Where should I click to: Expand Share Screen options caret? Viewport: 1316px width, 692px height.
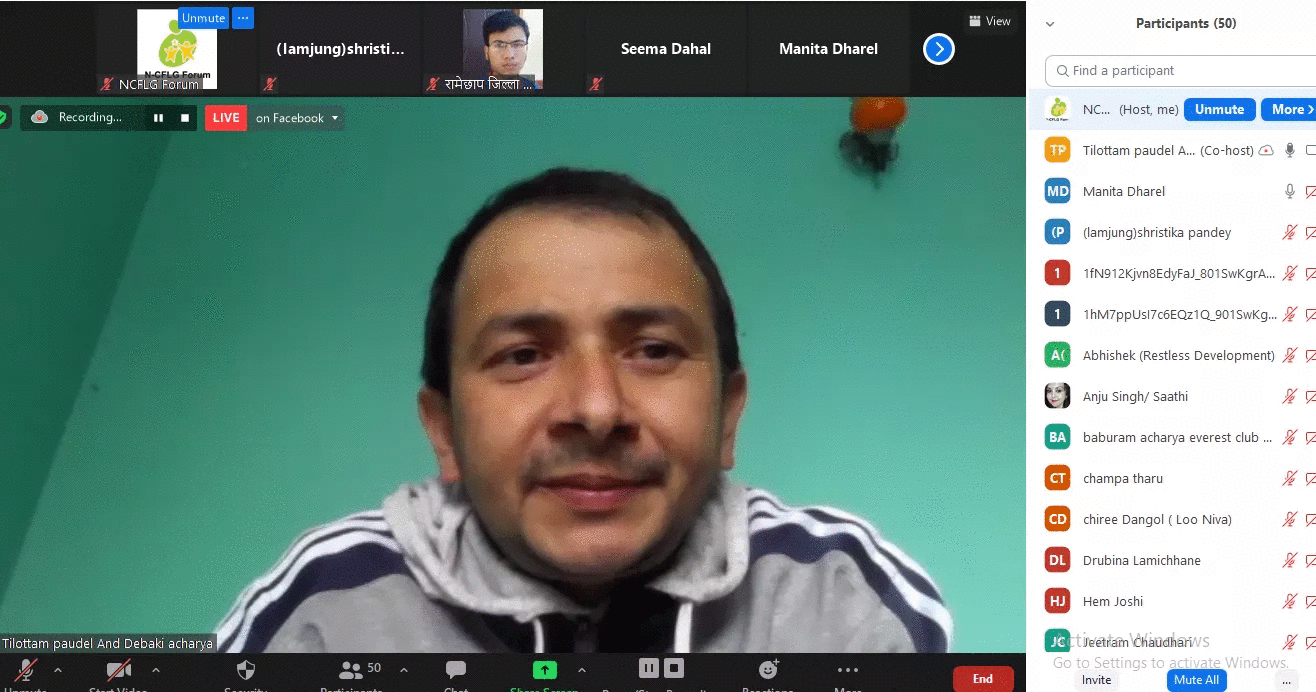click(582, 670)
